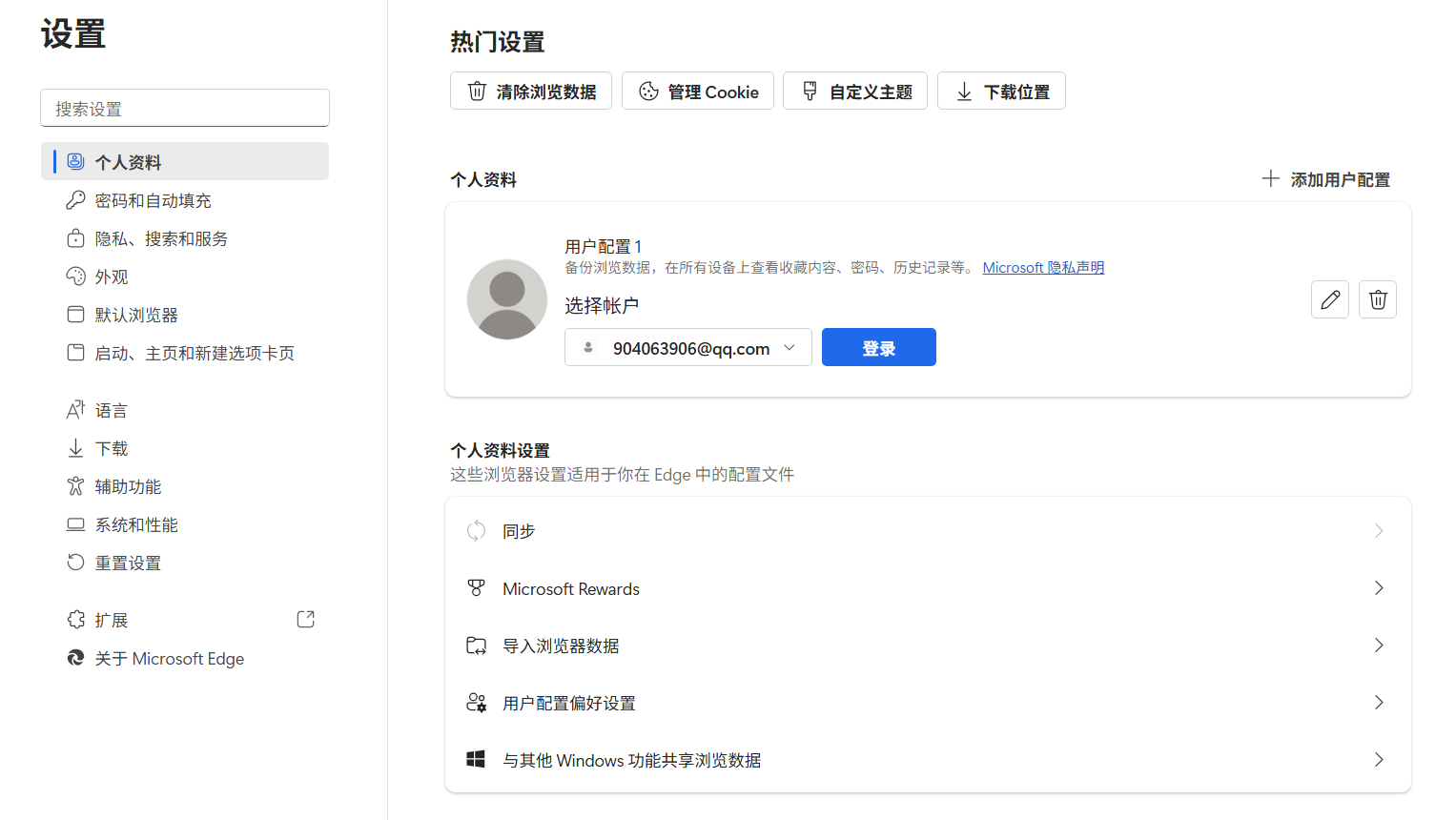This screenshot has height=820, width=1456.
Task: Click 添加用户配置 with plus icon
Action: tap(1325, 179)
